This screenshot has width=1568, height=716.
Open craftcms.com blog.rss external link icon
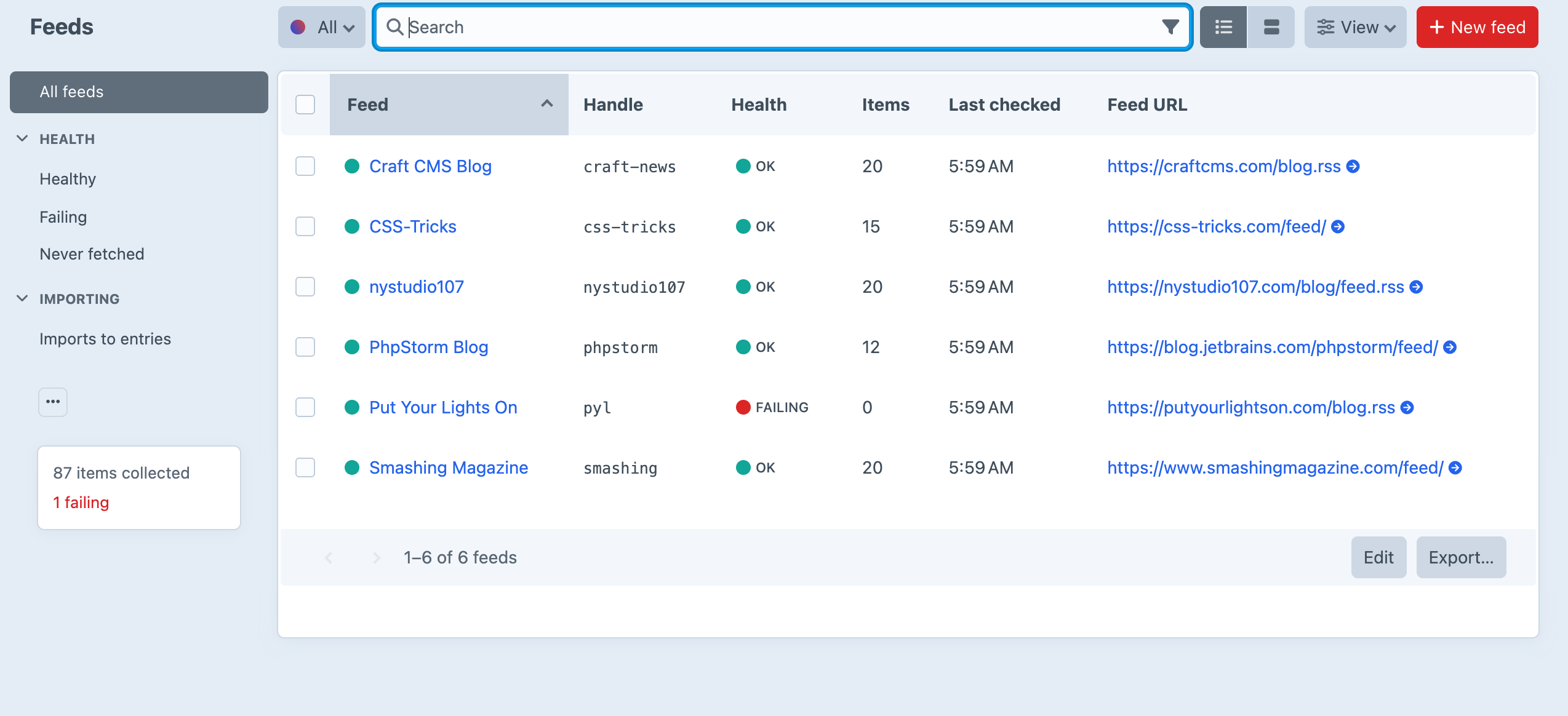1353,167
